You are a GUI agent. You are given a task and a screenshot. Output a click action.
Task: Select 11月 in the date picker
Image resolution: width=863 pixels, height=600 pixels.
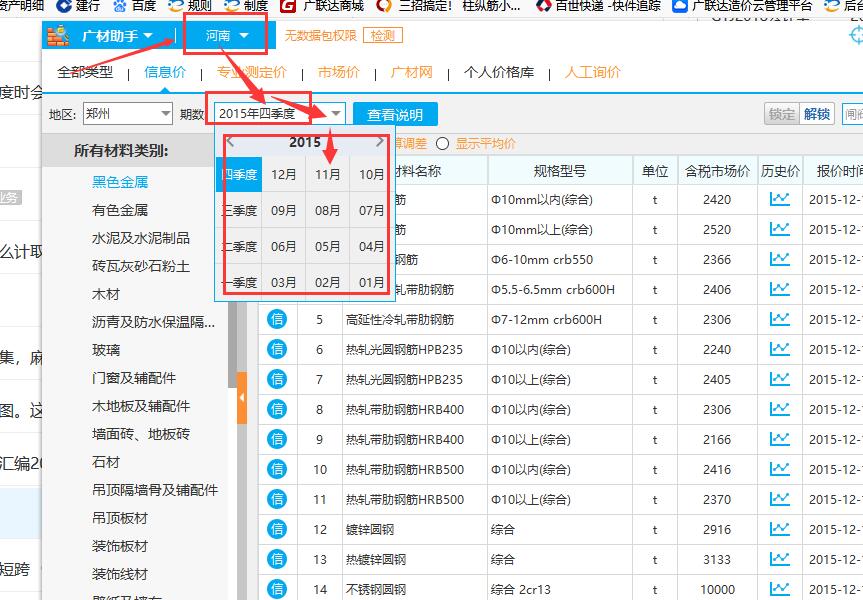[327, 174]
